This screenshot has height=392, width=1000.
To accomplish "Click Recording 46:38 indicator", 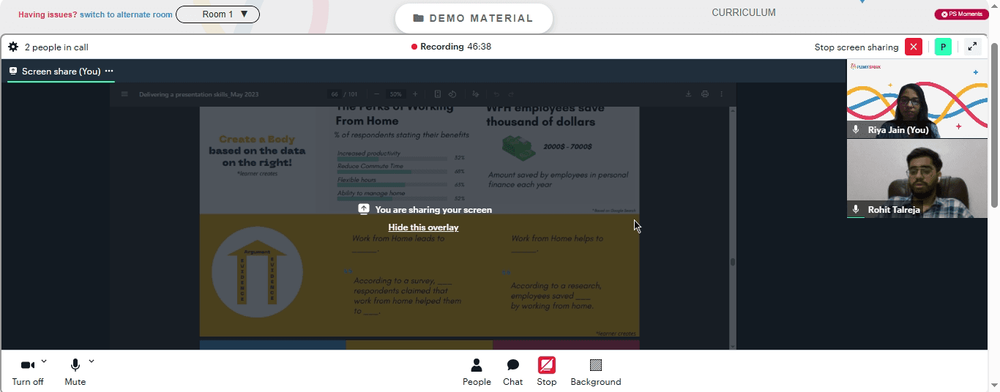I will [x=452, y=47].
